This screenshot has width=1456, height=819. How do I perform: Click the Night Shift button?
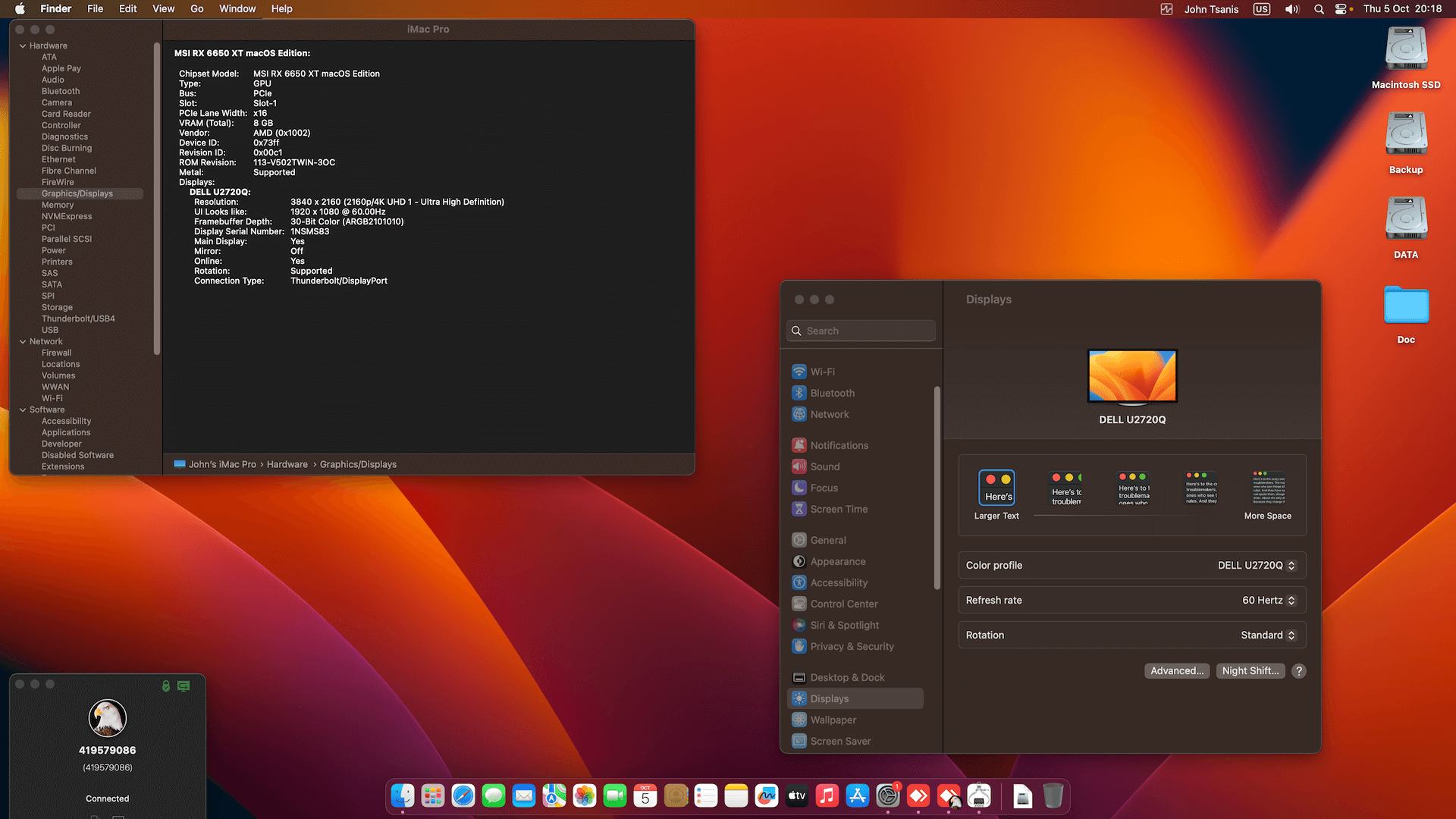(x=1250, y=670)
